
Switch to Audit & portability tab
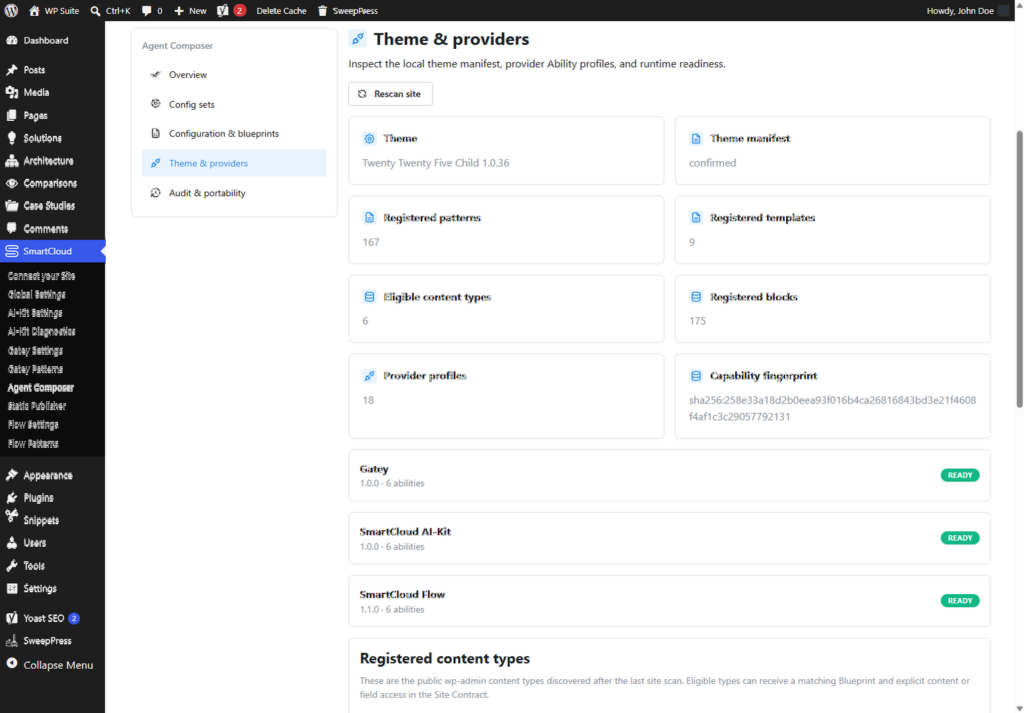coord(234,193)
